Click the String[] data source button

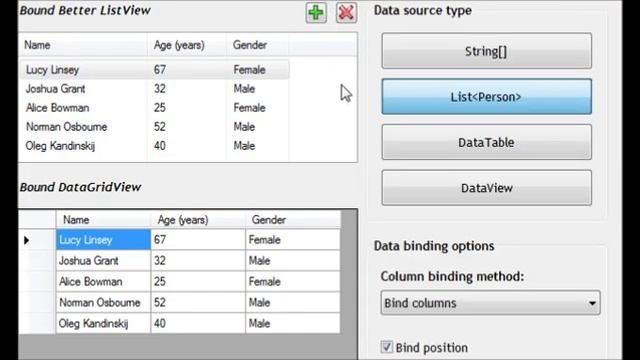pyautogui.click(x=486, y=51)
